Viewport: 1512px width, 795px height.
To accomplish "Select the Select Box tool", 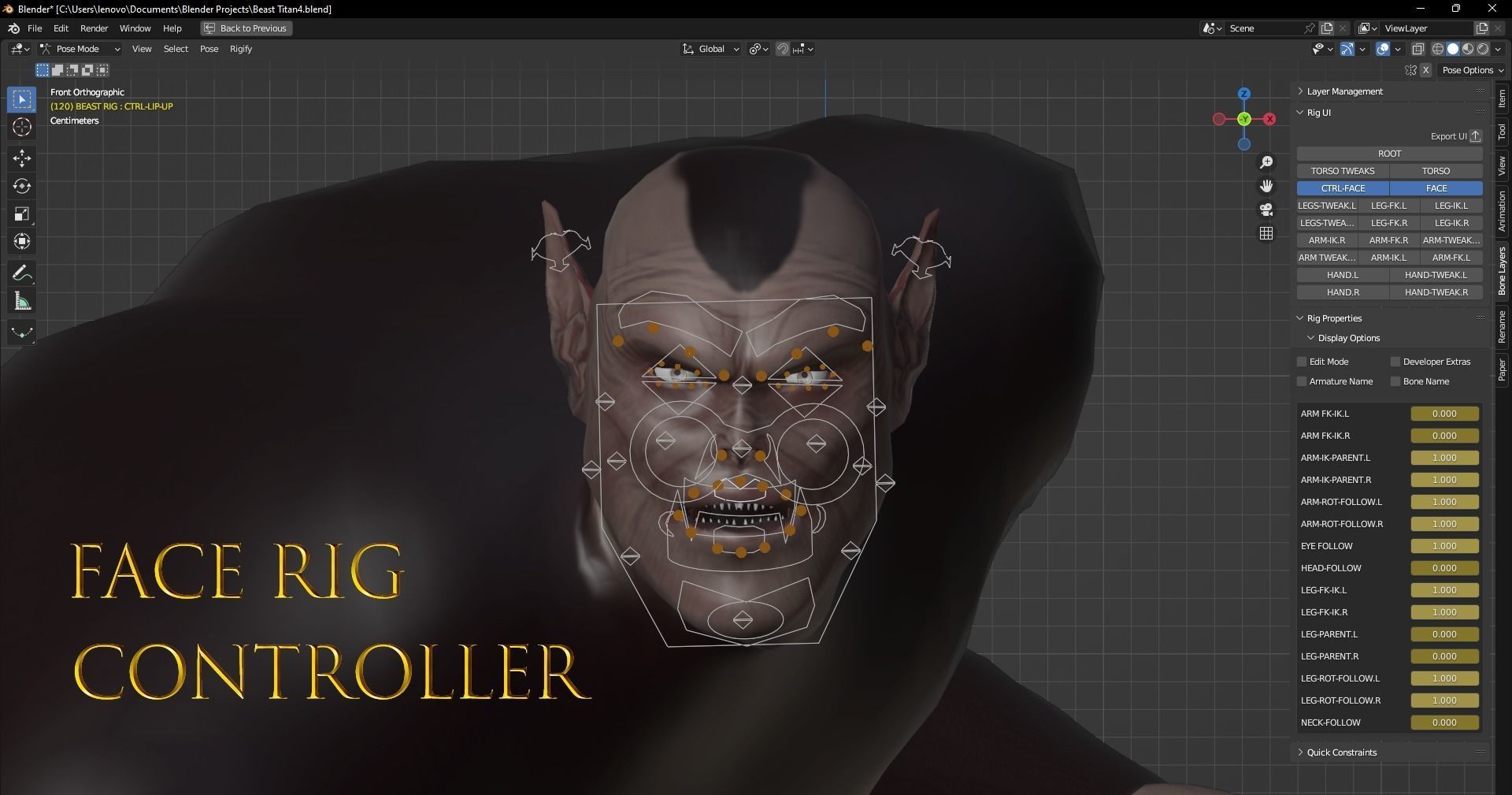I will pos(22,99).
